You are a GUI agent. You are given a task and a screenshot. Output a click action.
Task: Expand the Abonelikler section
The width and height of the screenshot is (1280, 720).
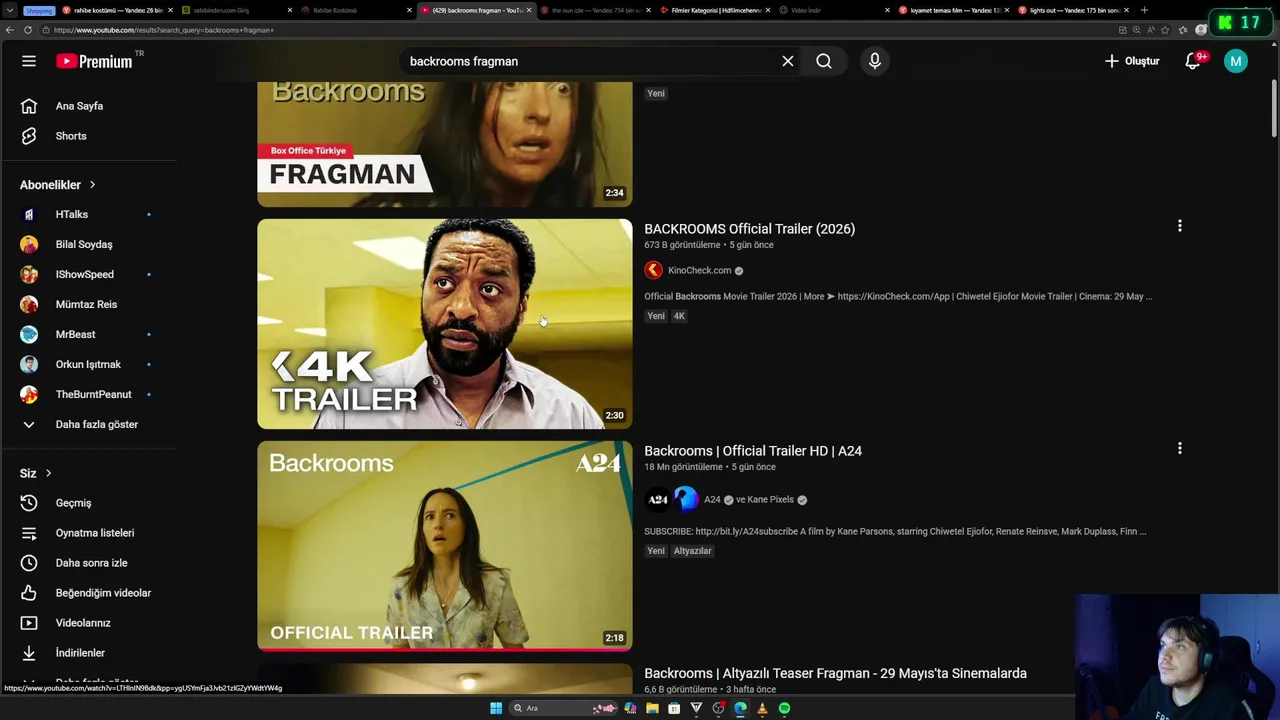(x=58, y=185)
